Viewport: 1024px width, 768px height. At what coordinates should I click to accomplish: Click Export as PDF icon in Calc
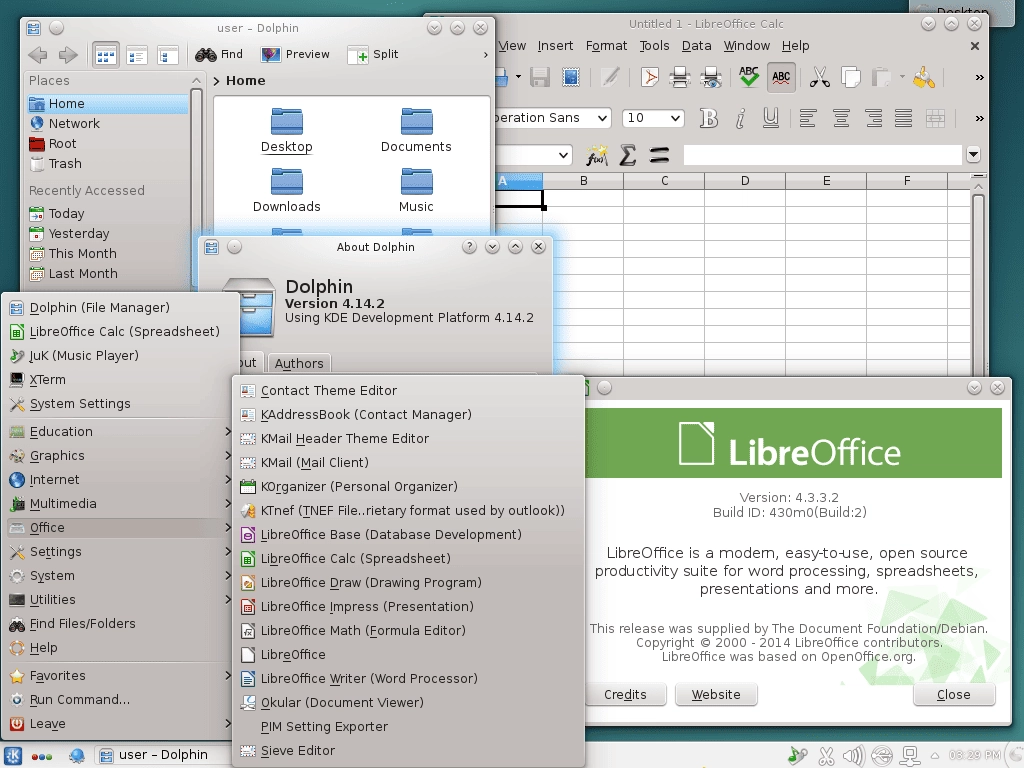coord(649,78)
